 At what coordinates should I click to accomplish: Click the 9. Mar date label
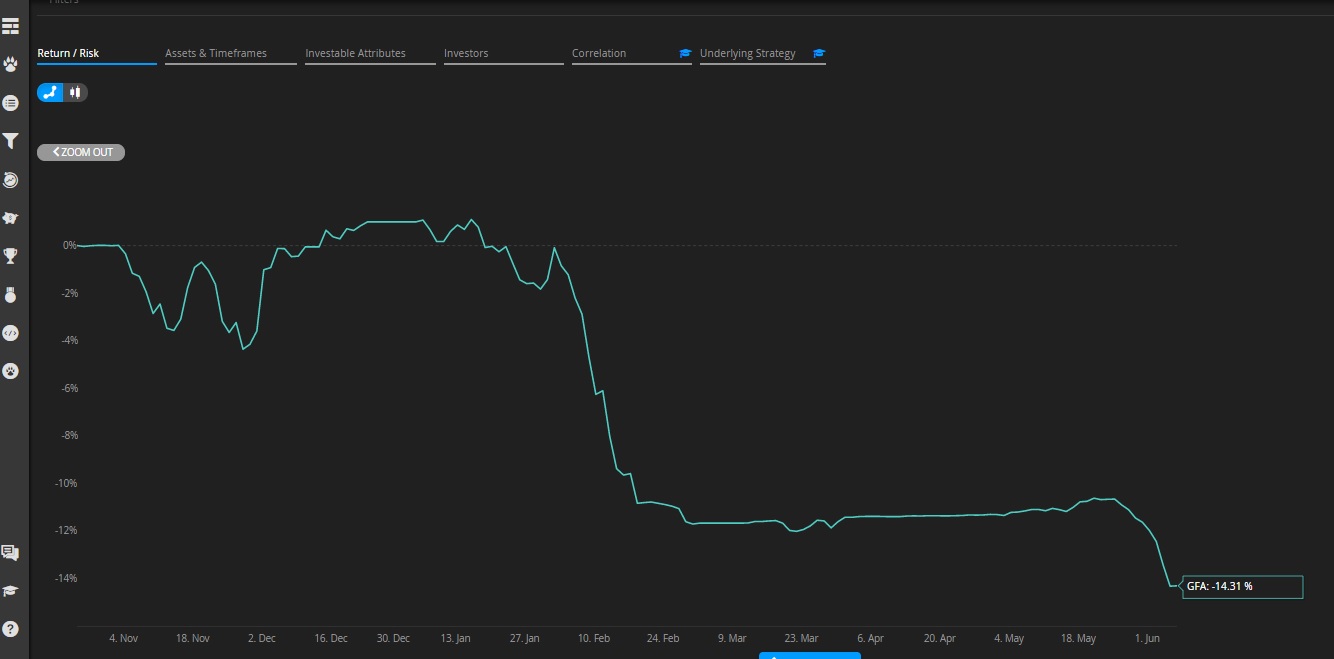click(732, 638)
